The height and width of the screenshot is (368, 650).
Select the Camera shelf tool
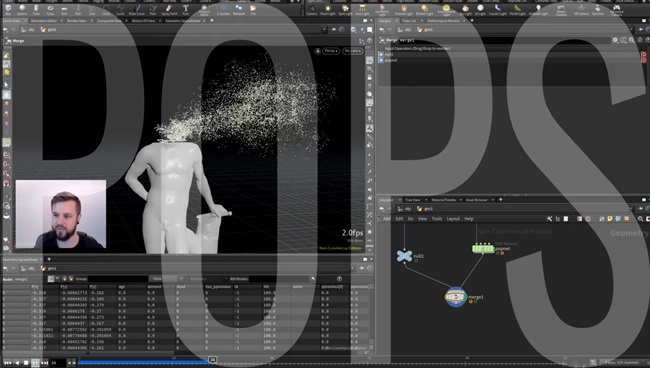(x=312, y=9)
